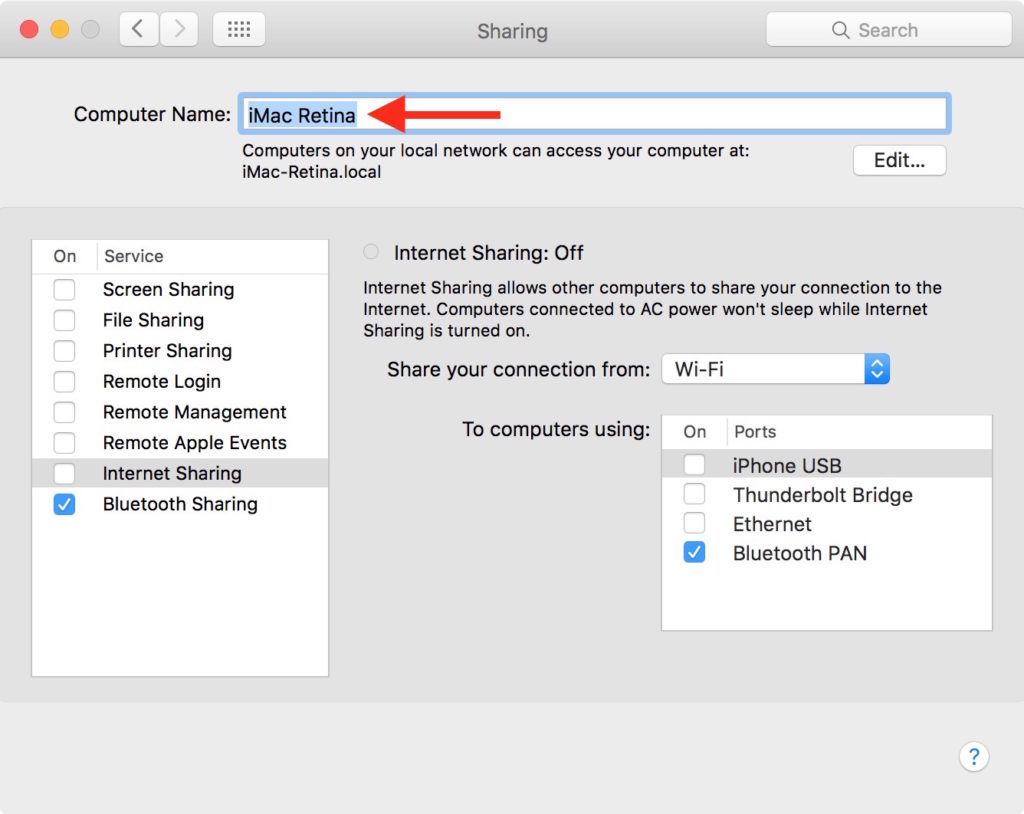Screen dimensions: 1024x814
Task: Open the Wi-Fi connection dropdown
Action: click(x=775, y=369)
